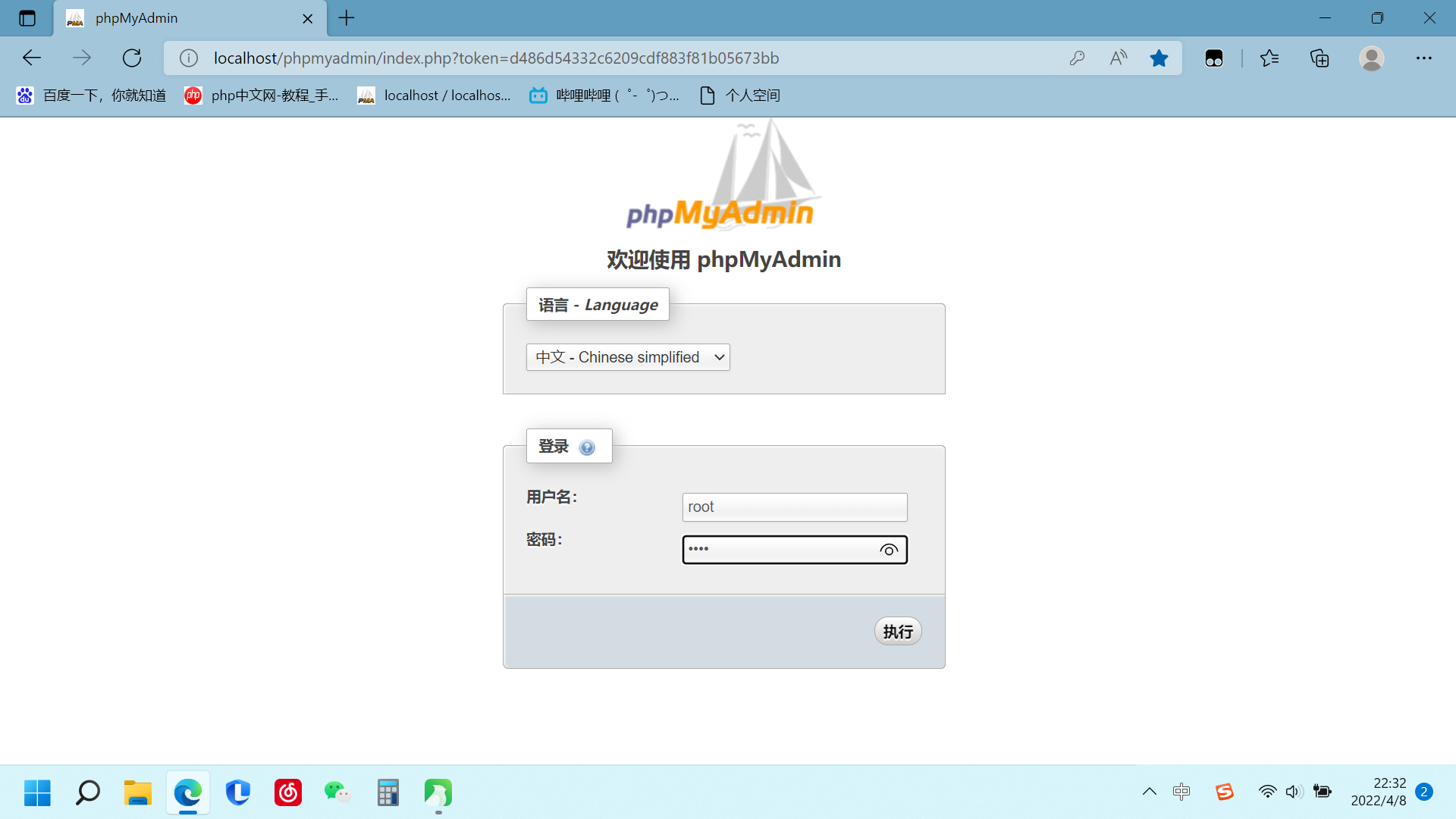
Task: Click the username field containing root
Action: pyautogui.click(x=794, y=507)
